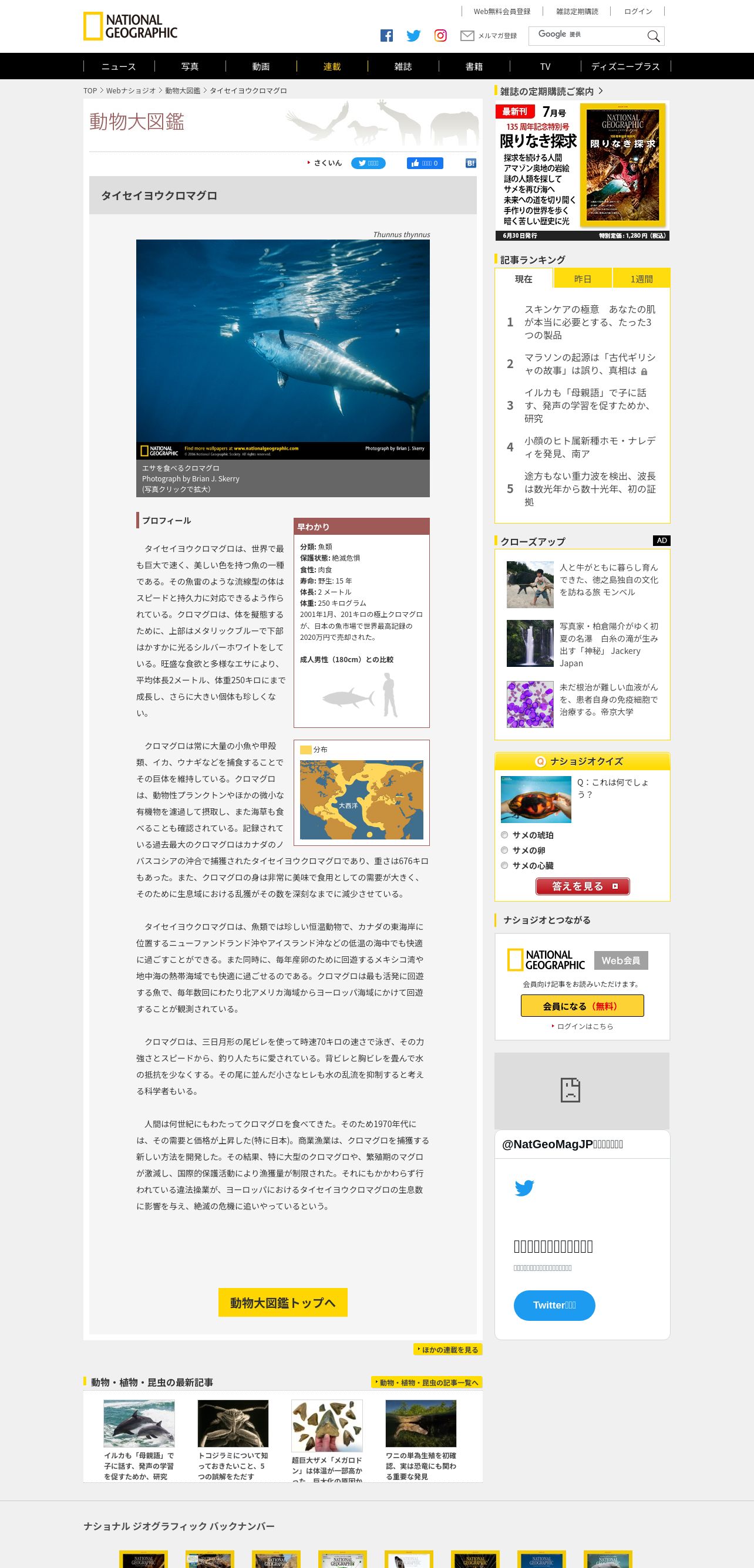Open ranking article 5 about 重力波
754x1568 pixels.
pos(590,489)
